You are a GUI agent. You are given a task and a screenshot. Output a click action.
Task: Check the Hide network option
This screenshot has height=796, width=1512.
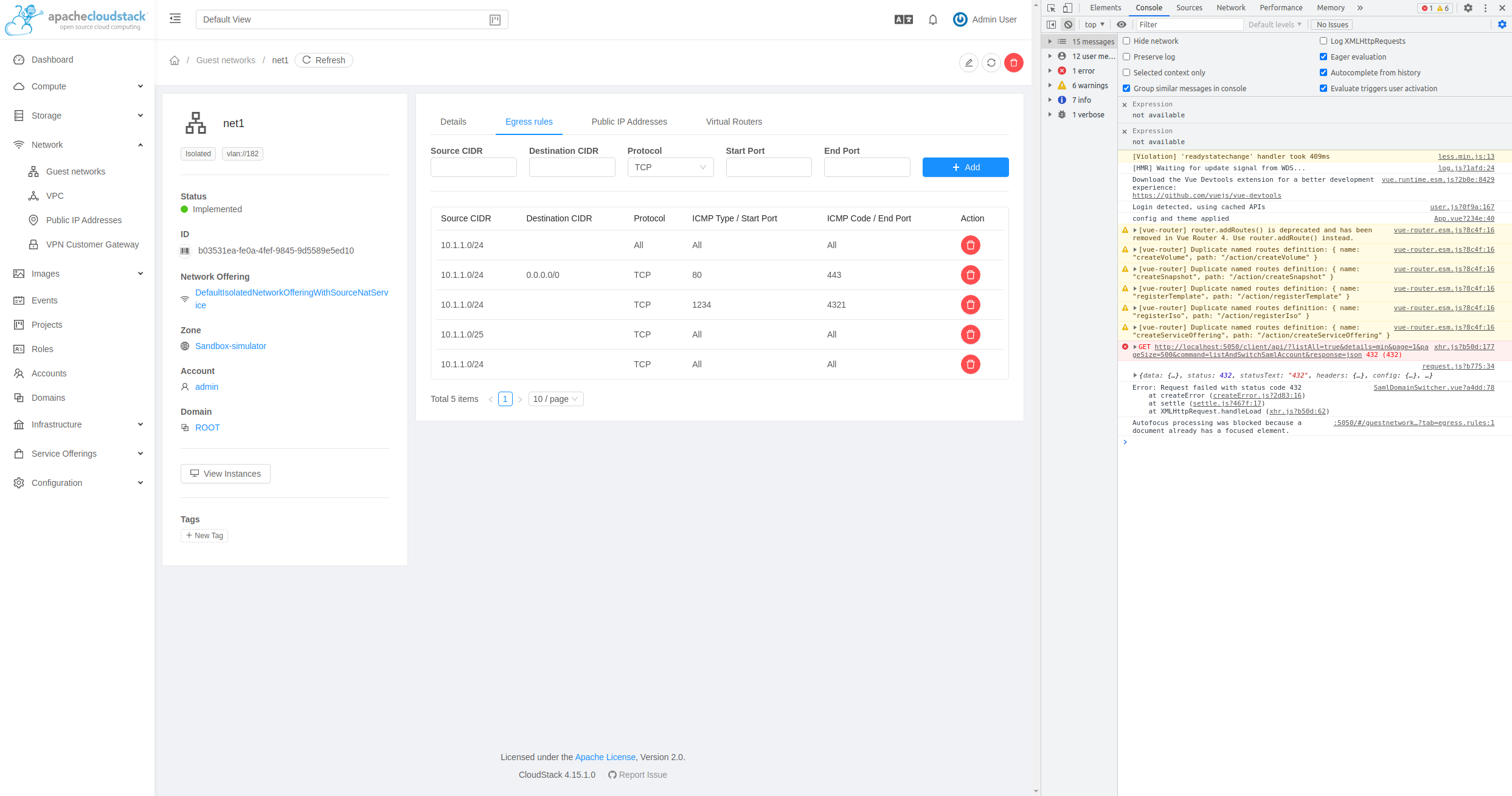pyautogui.click(x=1126, y=41)
